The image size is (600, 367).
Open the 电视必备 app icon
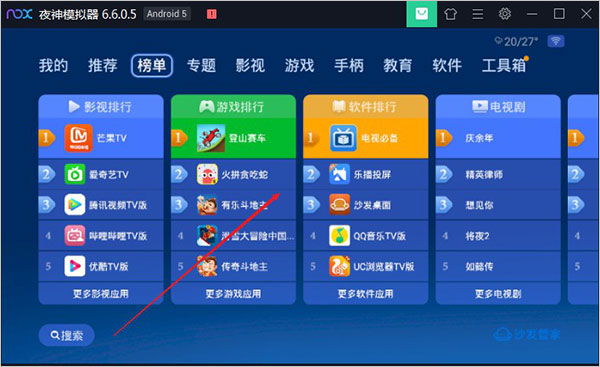[343, 138]
